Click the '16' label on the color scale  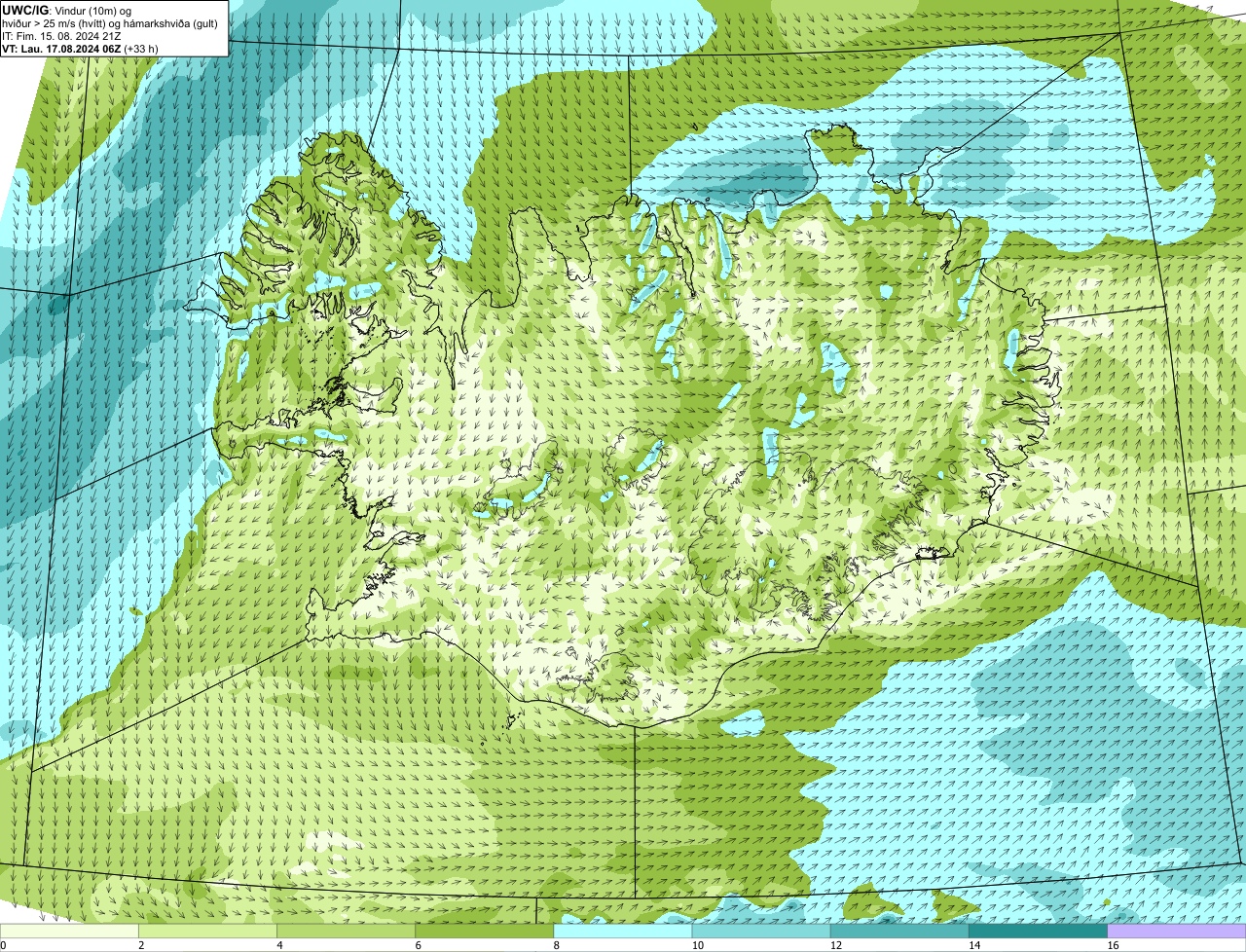point(1113,945)
